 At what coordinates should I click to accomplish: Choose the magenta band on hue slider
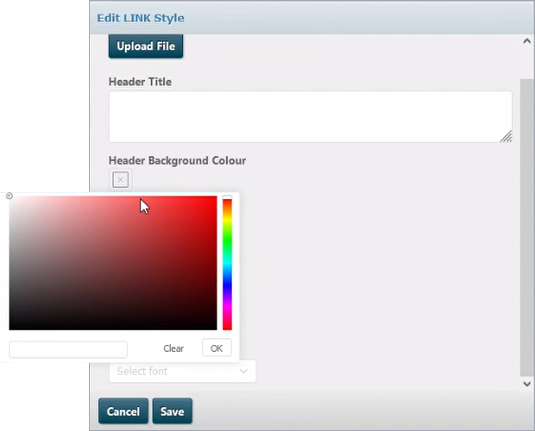[x=227, y=309]
